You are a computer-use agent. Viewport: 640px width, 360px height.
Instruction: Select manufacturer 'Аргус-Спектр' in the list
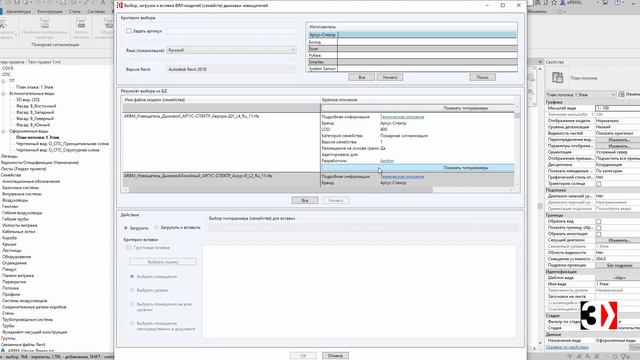412,35
